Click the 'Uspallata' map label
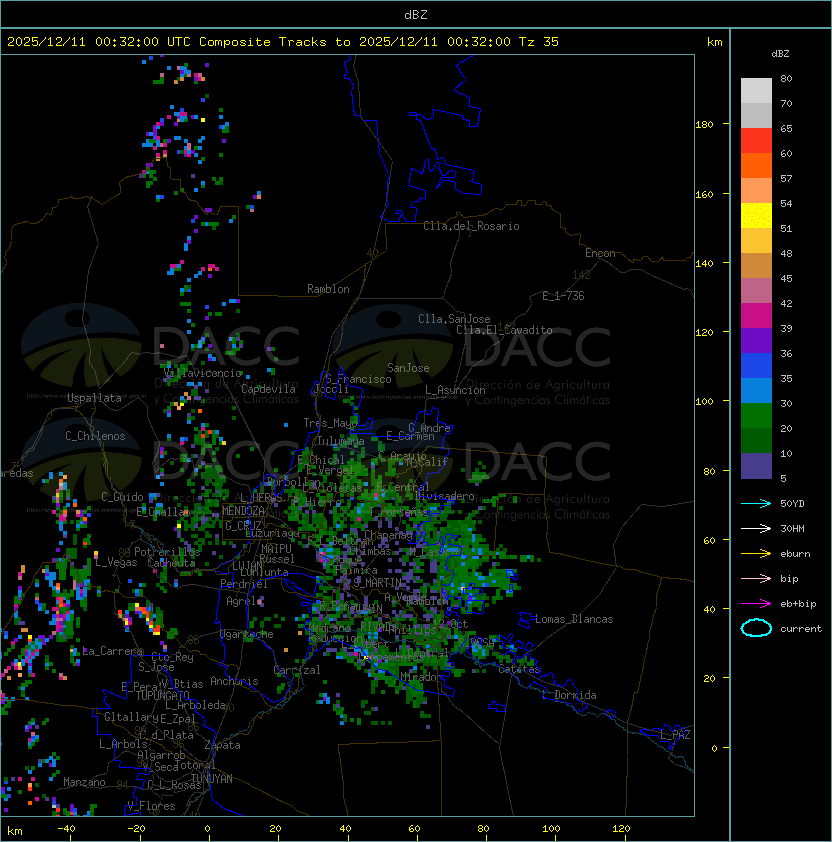 click(94, 398)
